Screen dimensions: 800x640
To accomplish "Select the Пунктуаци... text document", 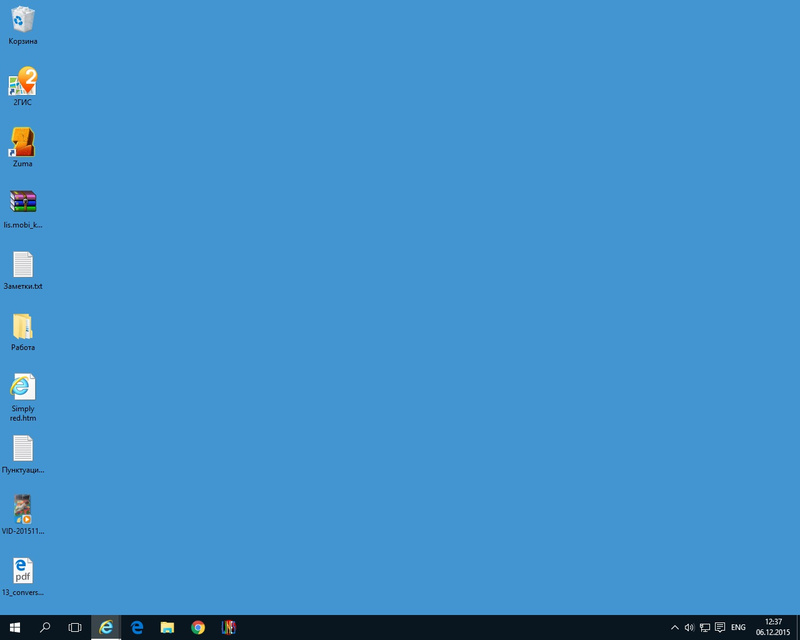I will 23,454.
